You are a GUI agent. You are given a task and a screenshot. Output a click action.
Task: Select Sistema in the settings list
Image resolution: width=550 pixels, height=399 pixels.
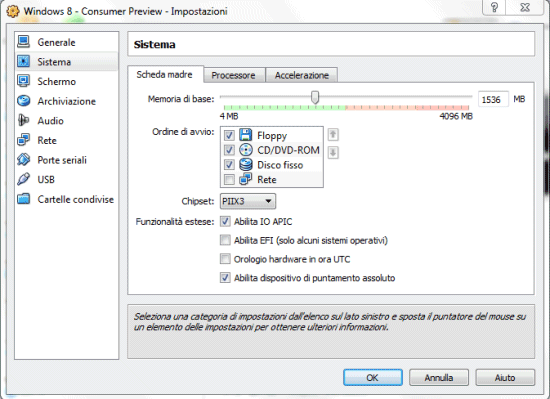tap(67, 62)
